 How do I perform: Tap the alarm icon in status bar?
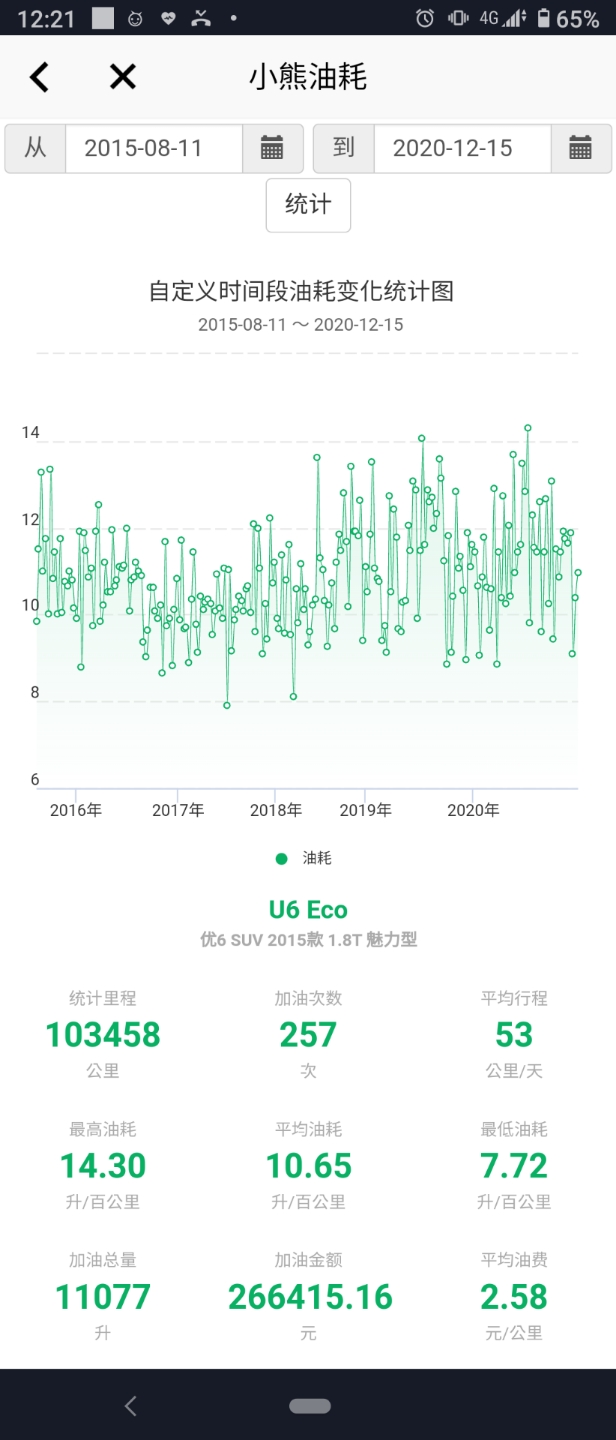[x=425, y=18]
